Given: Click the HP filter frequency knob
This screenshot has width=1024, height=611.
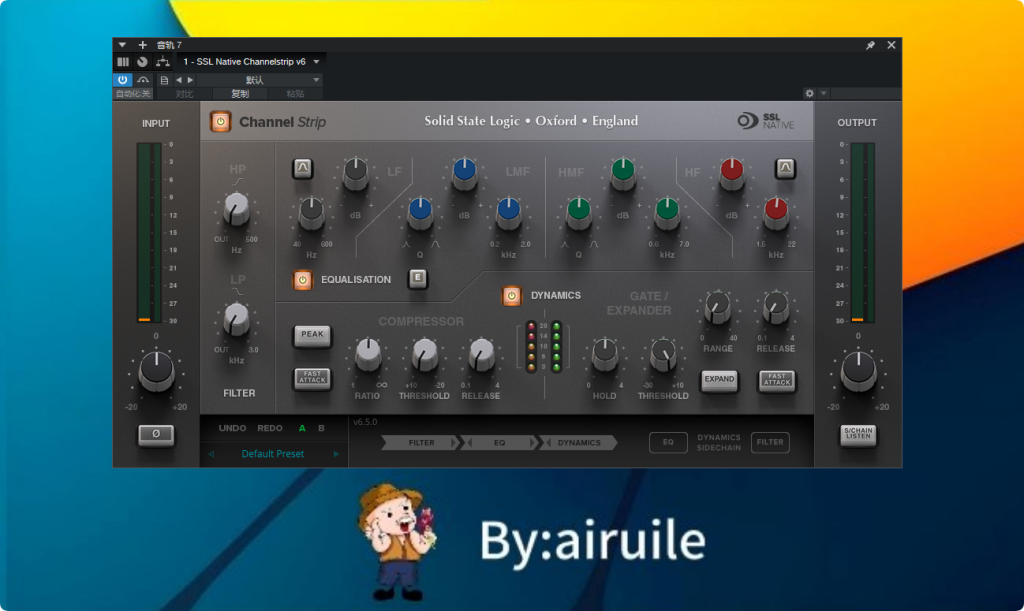Looking at the screenshot, I should (x=236, y=209).
